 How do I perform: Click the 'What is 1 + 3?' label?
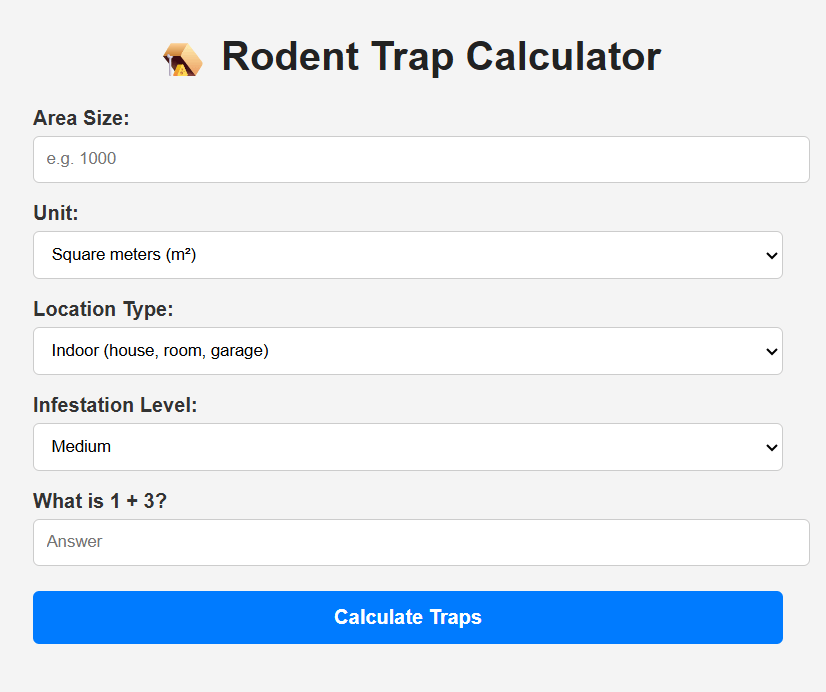point(100,501)
